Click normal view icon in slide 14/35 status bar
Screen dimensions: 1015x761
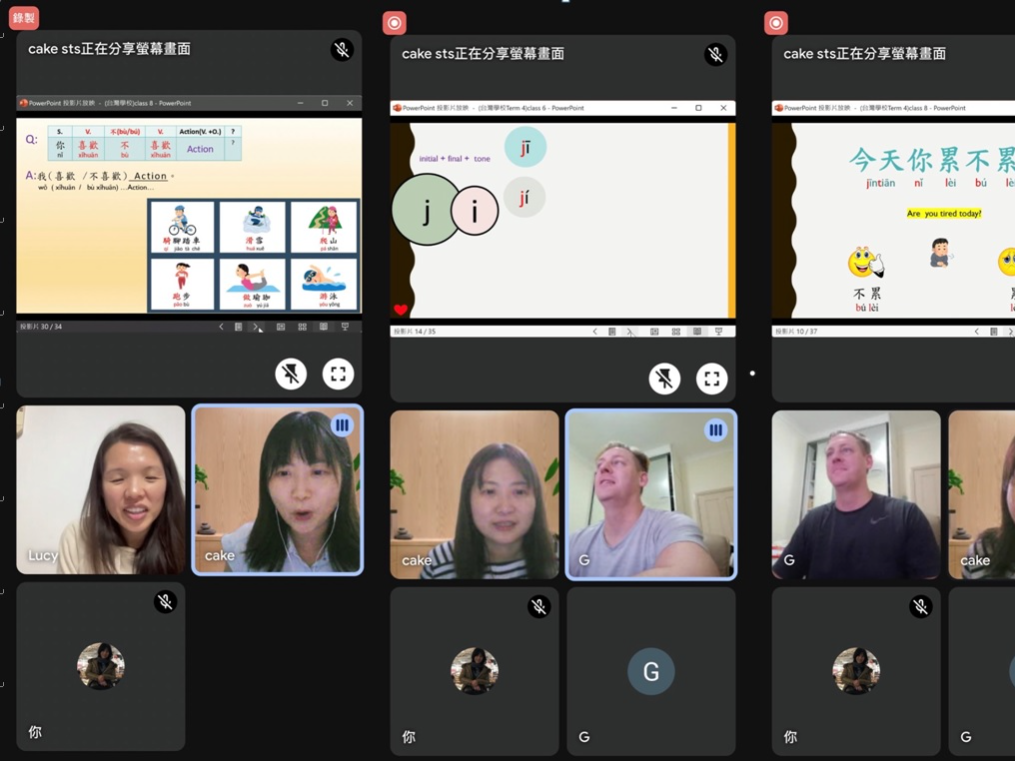click(654, 332)
